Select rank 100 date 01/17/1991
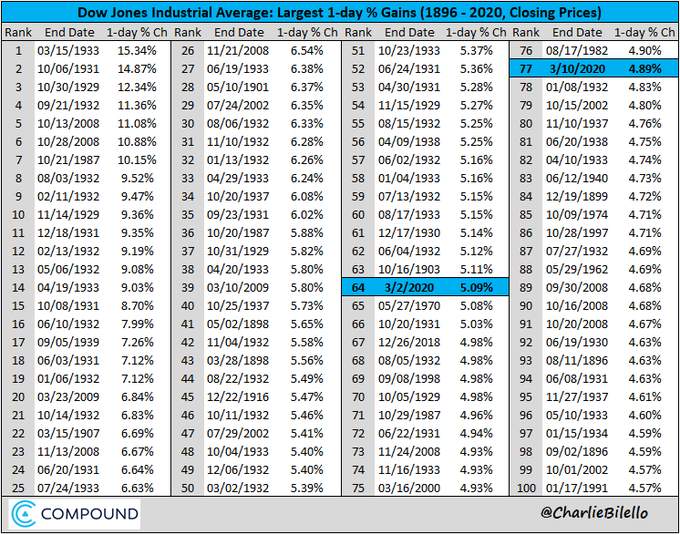This screenshot has height=535, width=680. point(577,488)
